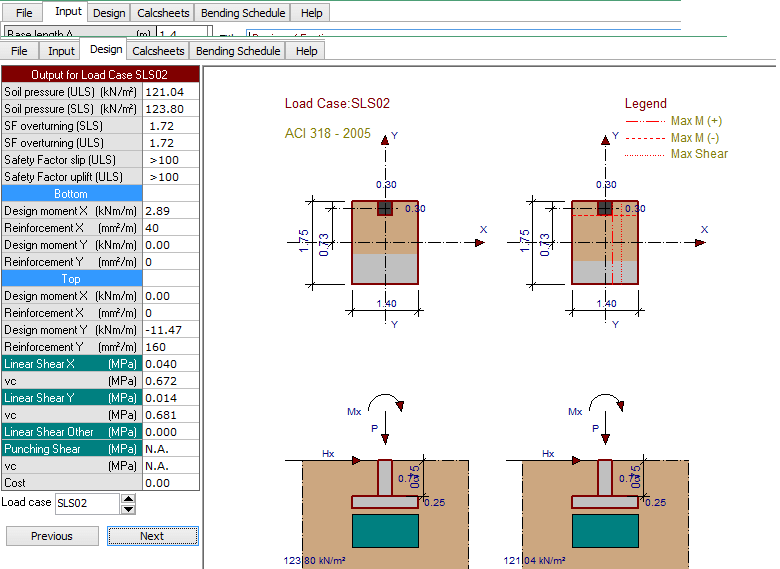Select Soil pressure (SLS) value 123.80
This screenshot has width=780, height=569.
point(171,109)
